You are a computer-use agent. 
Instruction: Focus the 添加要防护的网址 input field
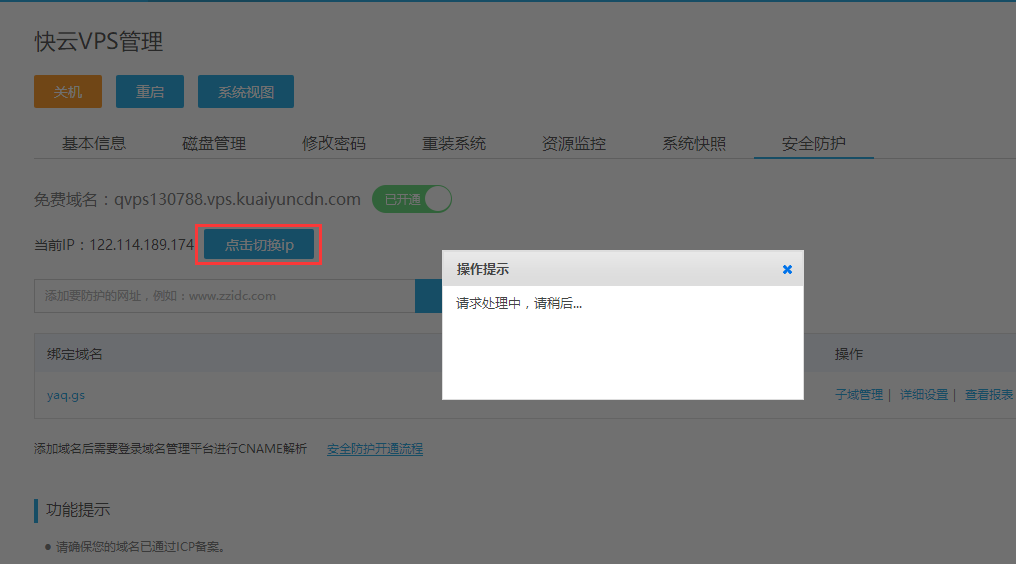224,296
